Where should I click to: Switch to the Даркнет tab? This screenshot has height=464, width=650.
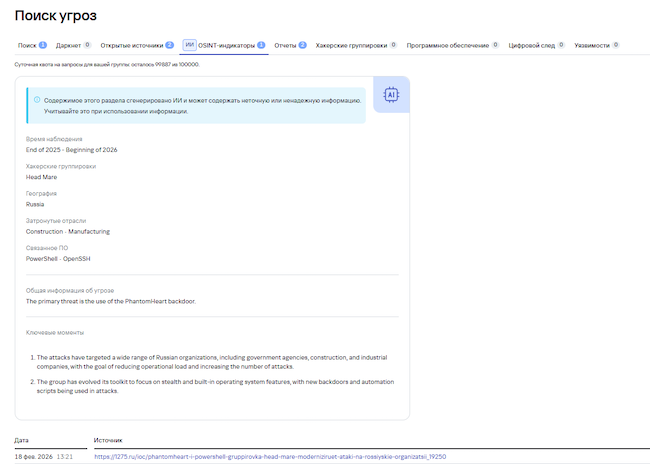(73, 45)
